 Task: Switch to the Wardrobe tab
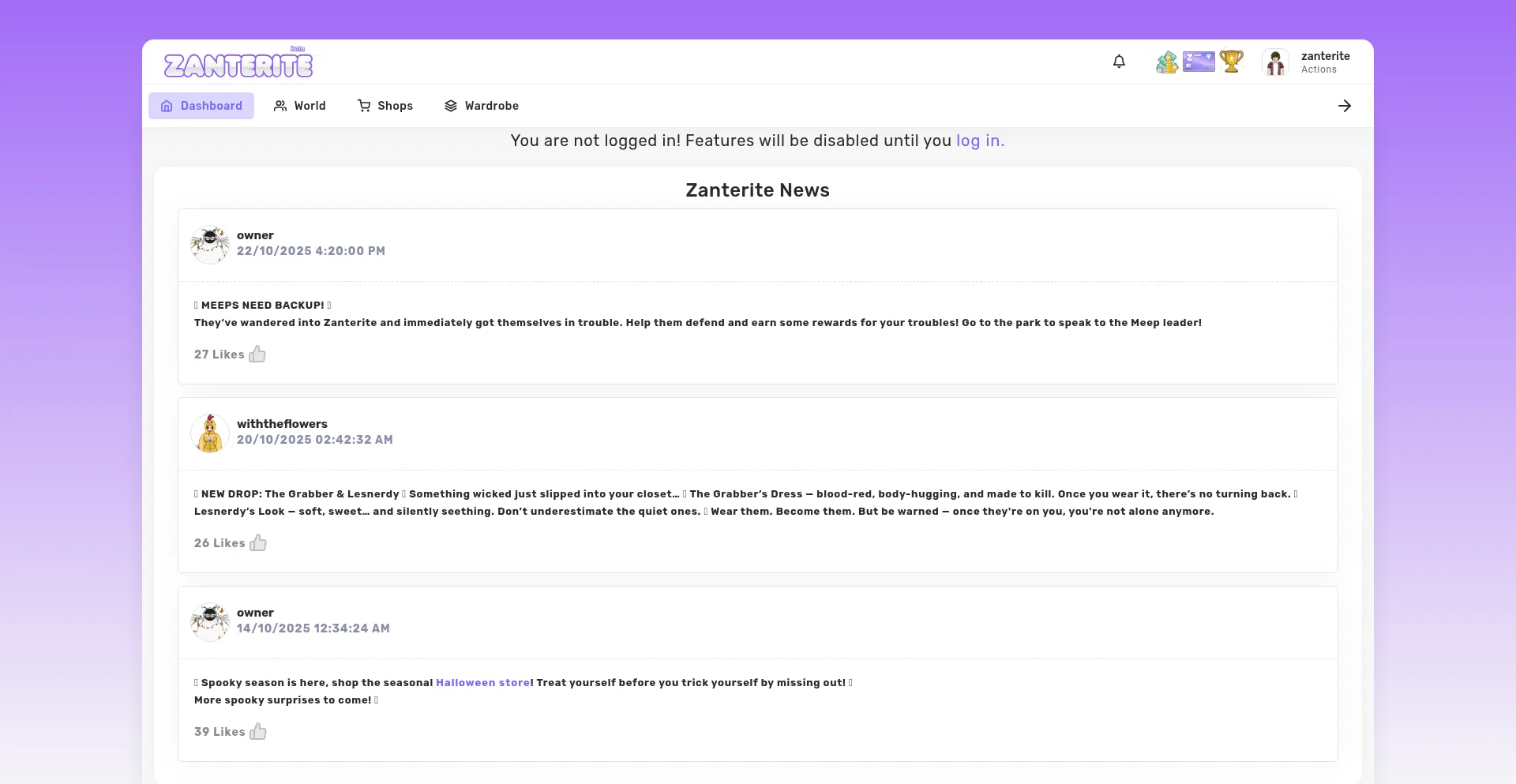coord(482,106)
